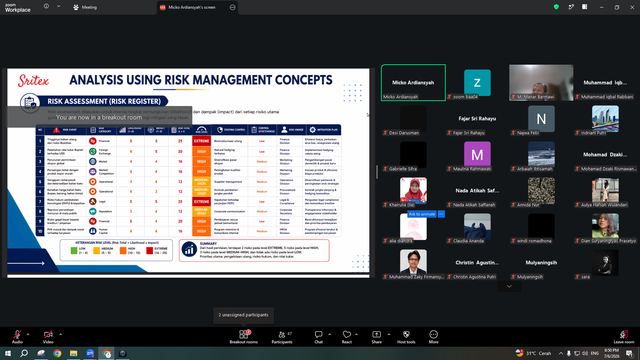Click the green encryption shield icon
Viewport: 640px width, 360px height.
click(x=556, y=7)
